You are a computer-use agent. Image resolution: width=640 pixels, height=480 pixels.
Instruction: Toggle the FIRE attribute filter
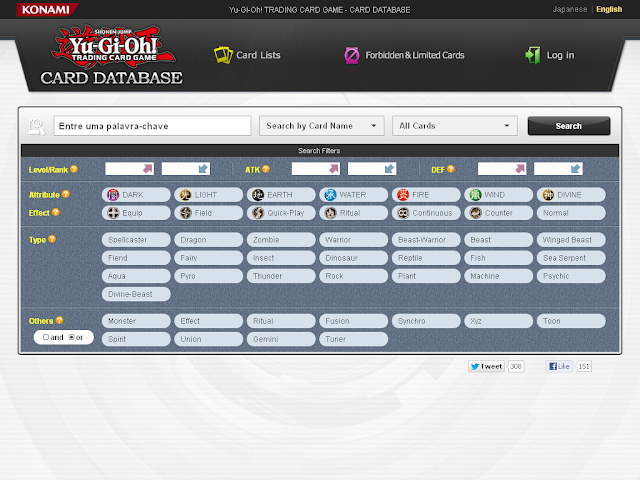pos(426,195)
